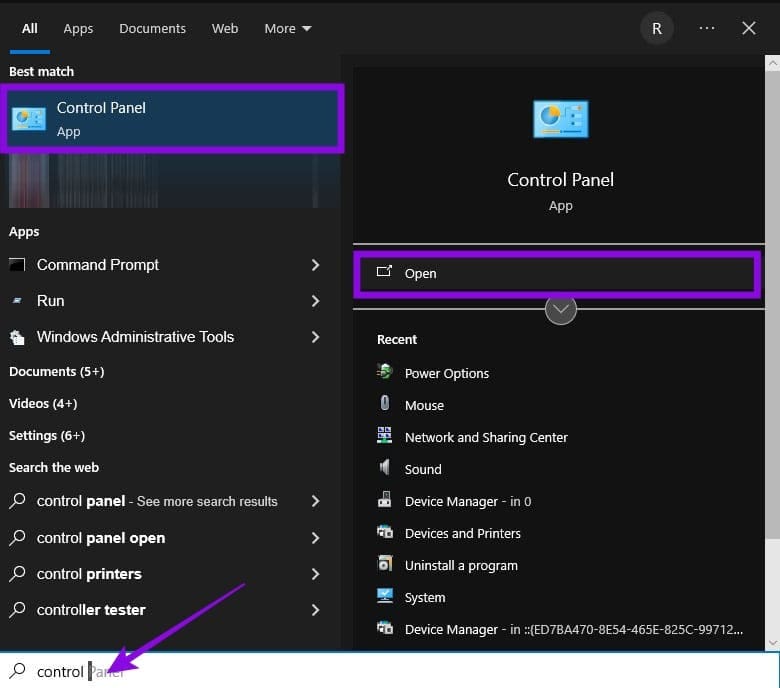
Task: Open Control Panel best match result
Action: [172, 118]
